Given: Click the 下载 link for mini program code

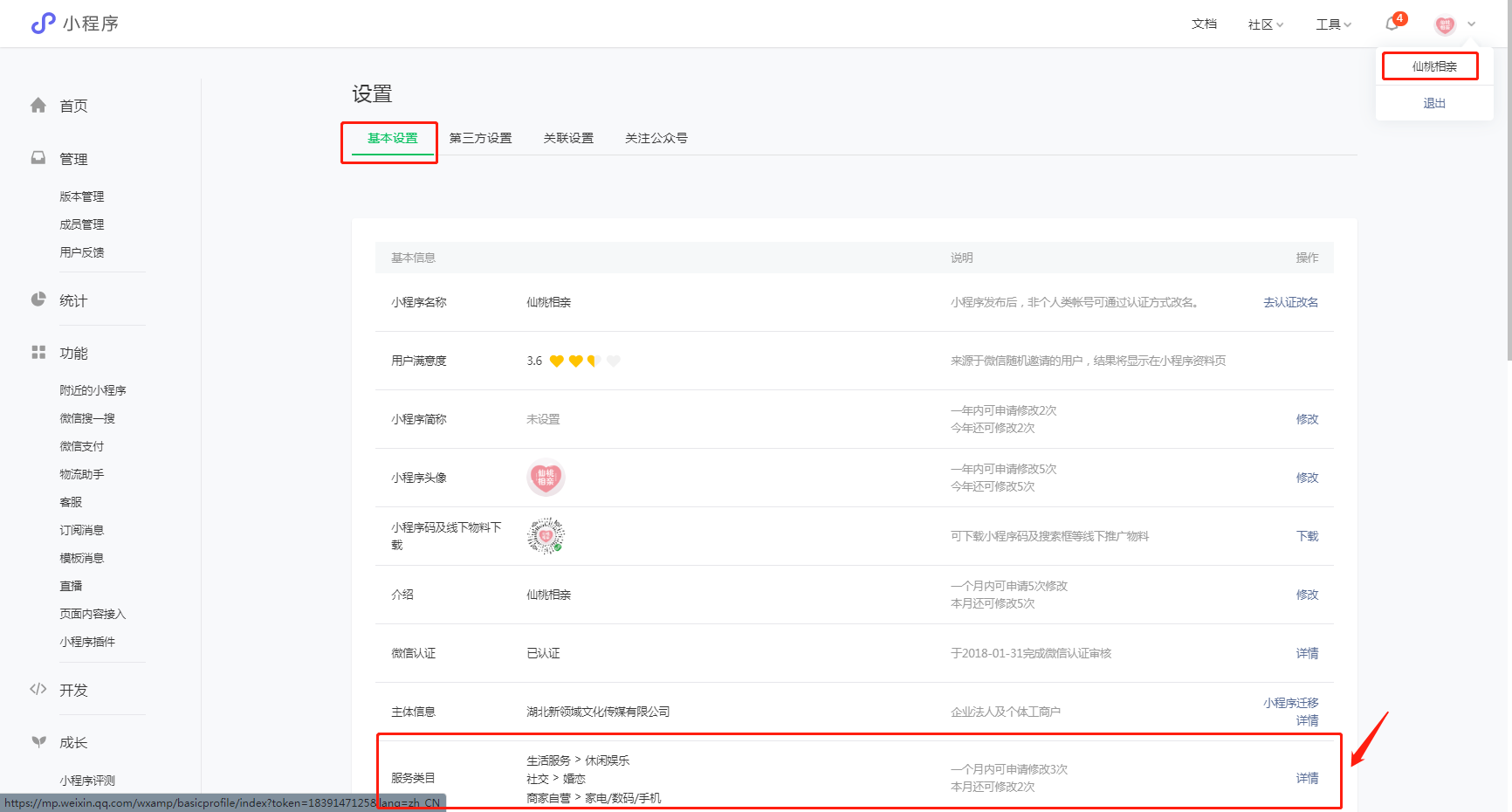Looking at the screenshot, I should (1307, 536).
